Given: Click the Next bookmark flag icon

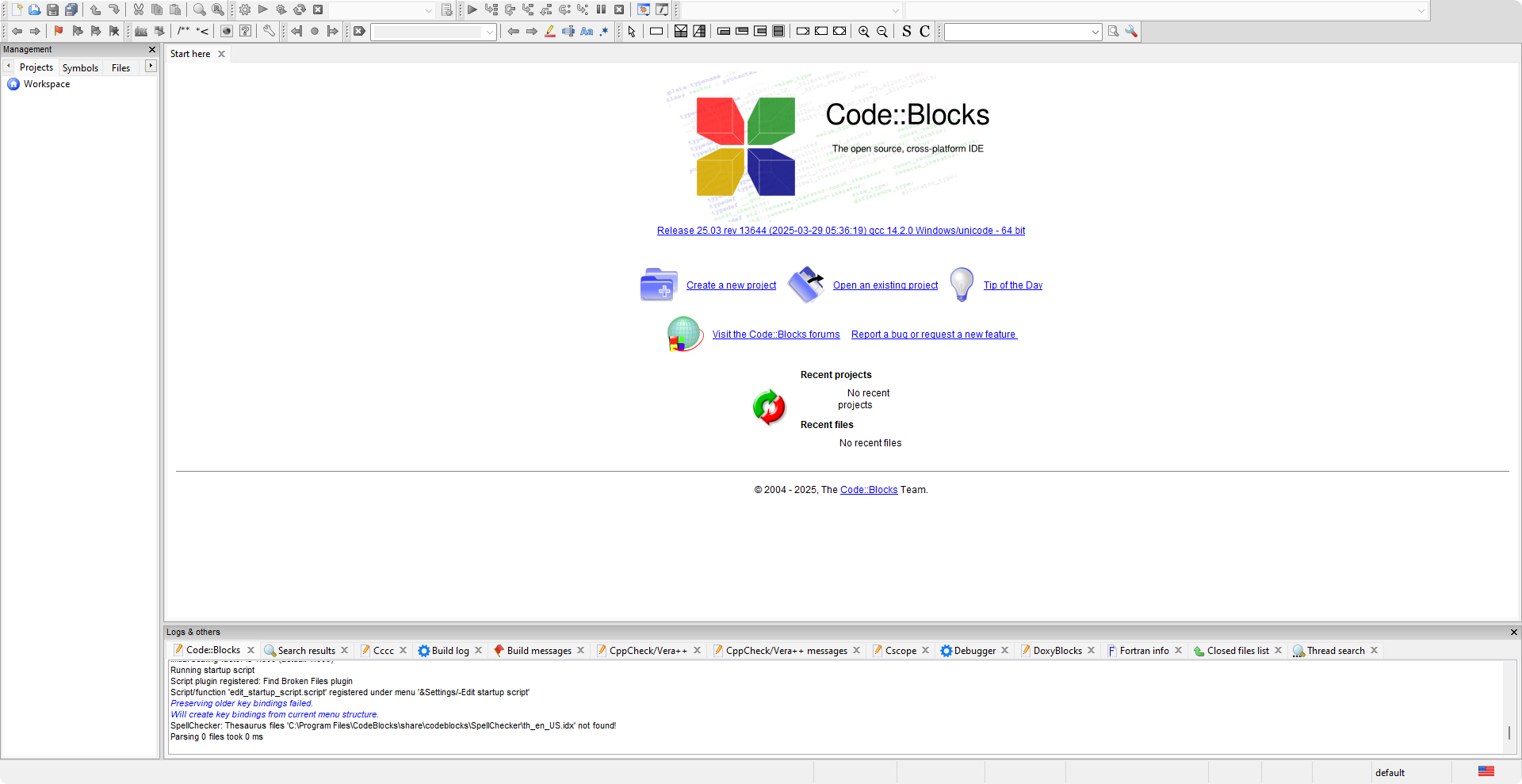Looking at the screenshot, I should 96,31.
